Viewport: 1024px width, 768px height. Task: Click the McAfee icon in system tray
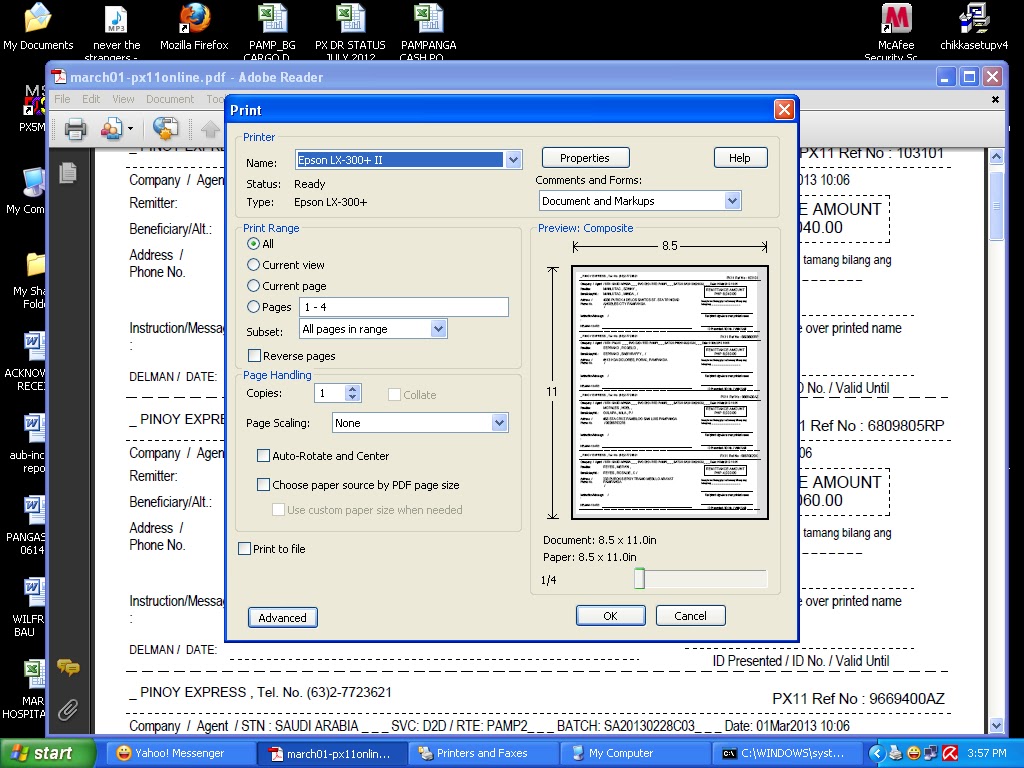pos(950,753)
